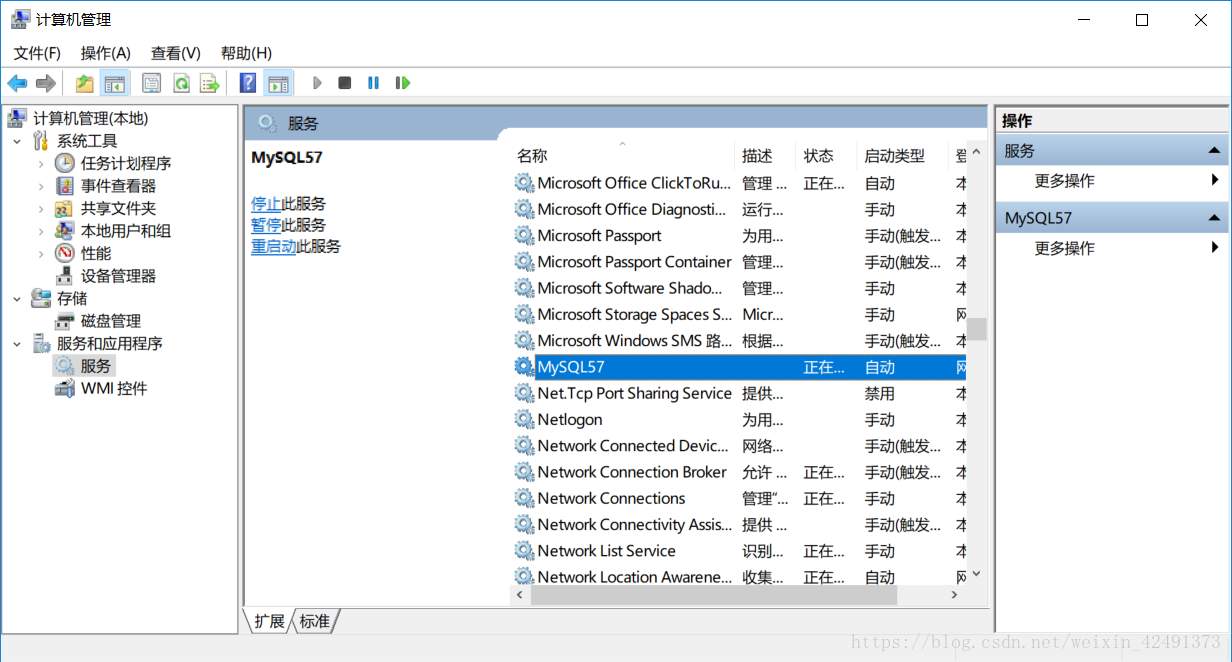
Task: Expand the 本地用户和组 node arrow
Action: click(x=40, y=231)
